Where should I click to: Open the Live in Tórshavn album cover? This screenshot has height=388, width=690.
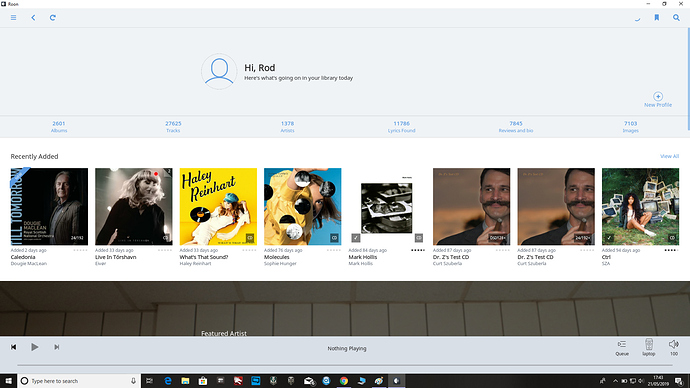pyautogui.click(x=134, y=206)
